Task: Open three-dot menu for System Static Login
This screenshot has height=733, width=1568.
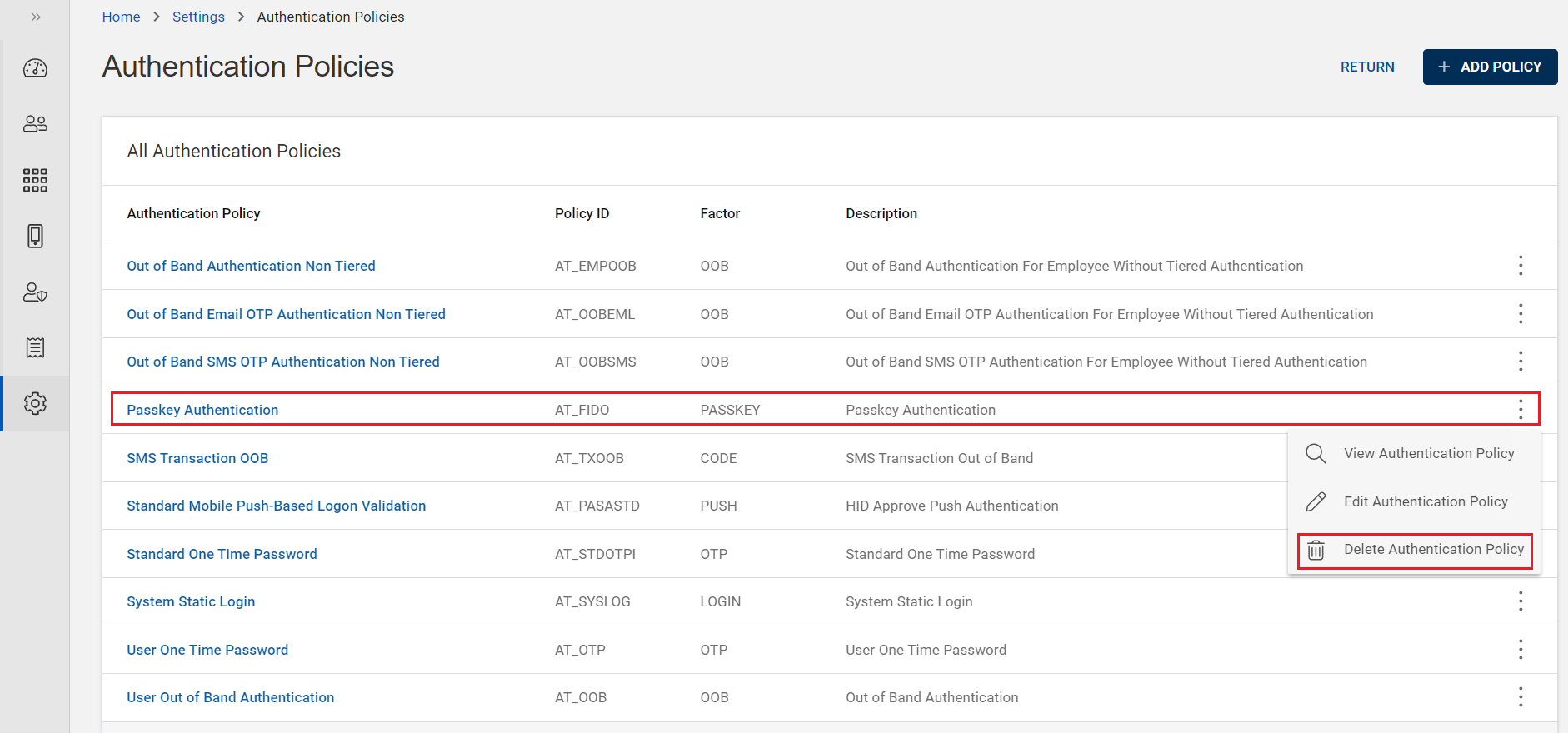Action: [1521, 601]
